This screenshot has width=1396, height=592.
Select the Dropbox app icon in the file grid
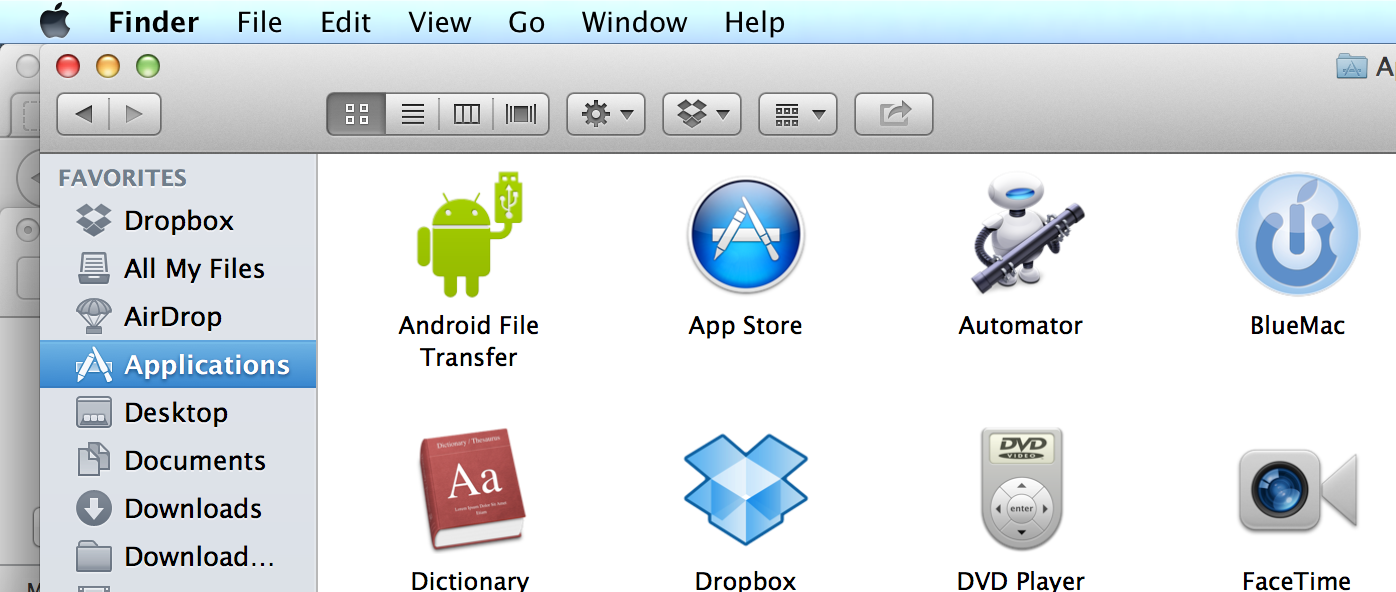point(746,490)
